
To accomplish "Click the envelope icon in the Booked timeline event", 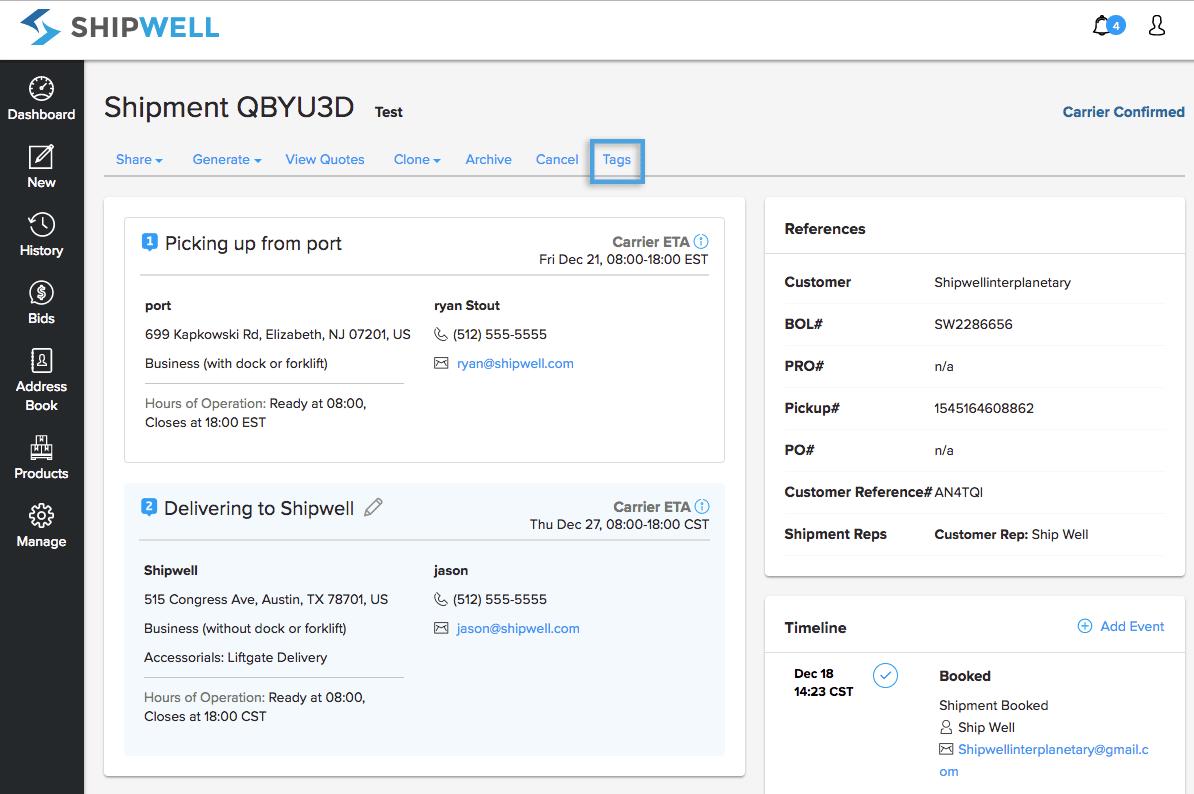I will pos(946,749).
